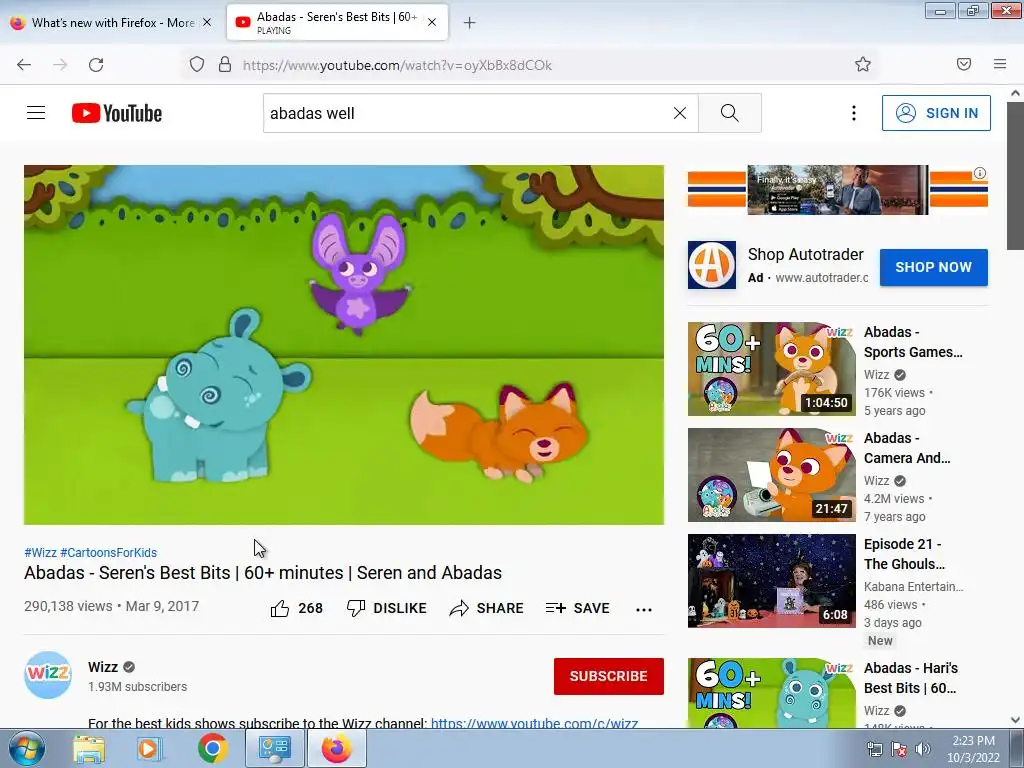The image size is (1024, 768).
Task: Open the YouTube guide hamburger menu
Action: [x=36, y=113]
